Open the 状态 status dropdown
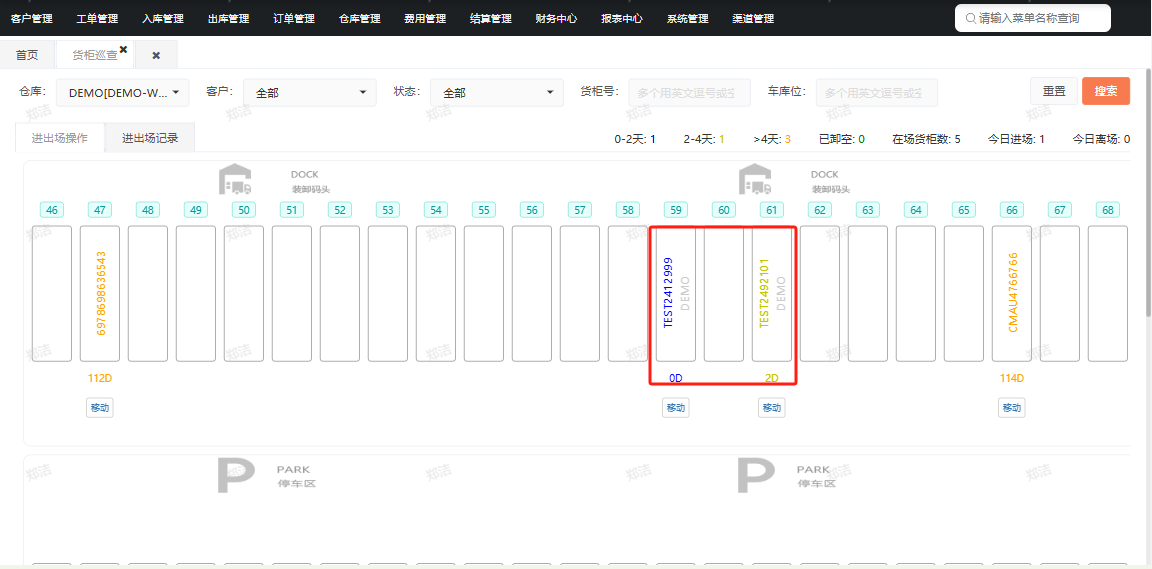 coord(497,93)
